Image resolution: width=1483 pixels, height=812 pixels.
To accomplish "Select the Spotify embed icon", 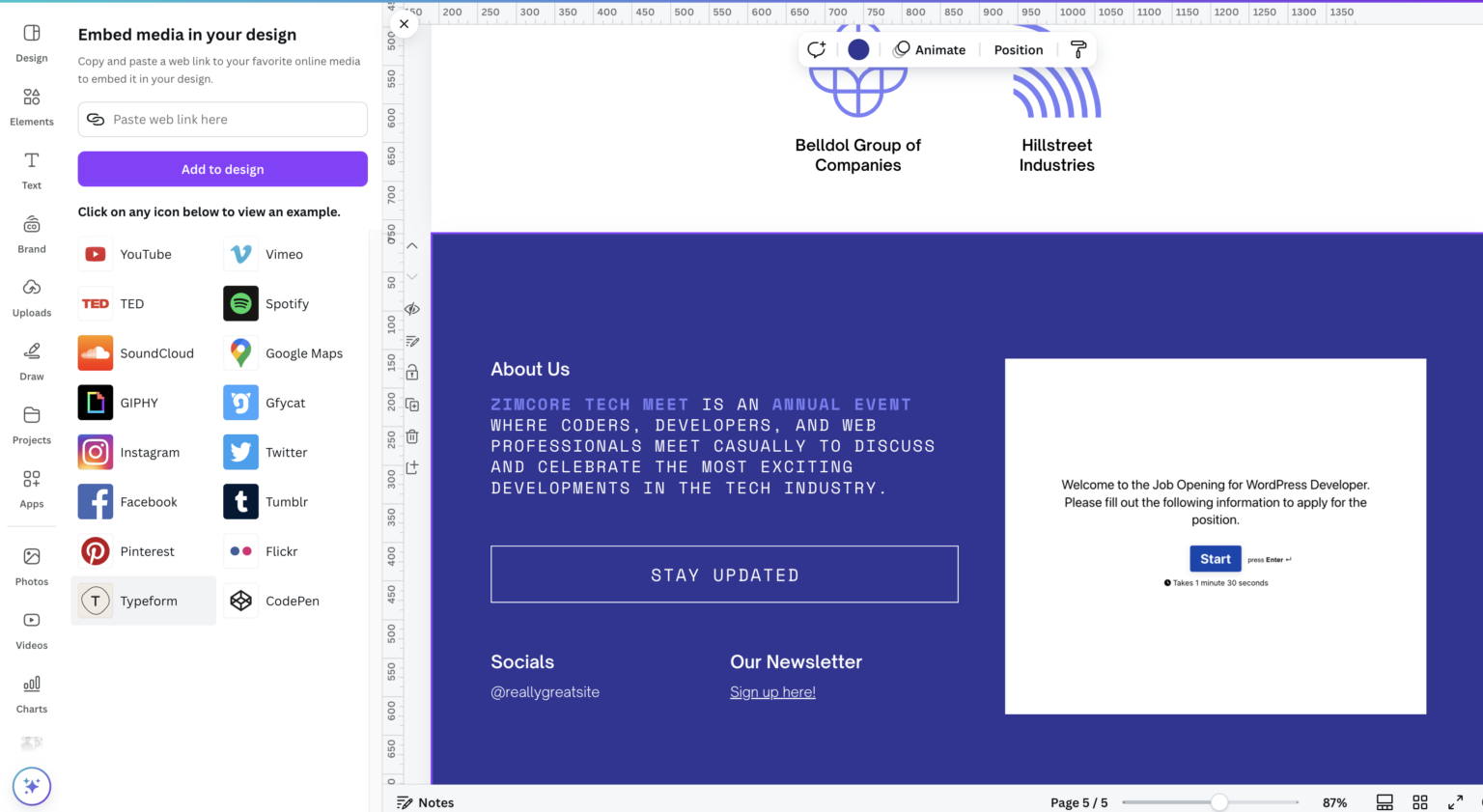I will click(x=240, y=303).
